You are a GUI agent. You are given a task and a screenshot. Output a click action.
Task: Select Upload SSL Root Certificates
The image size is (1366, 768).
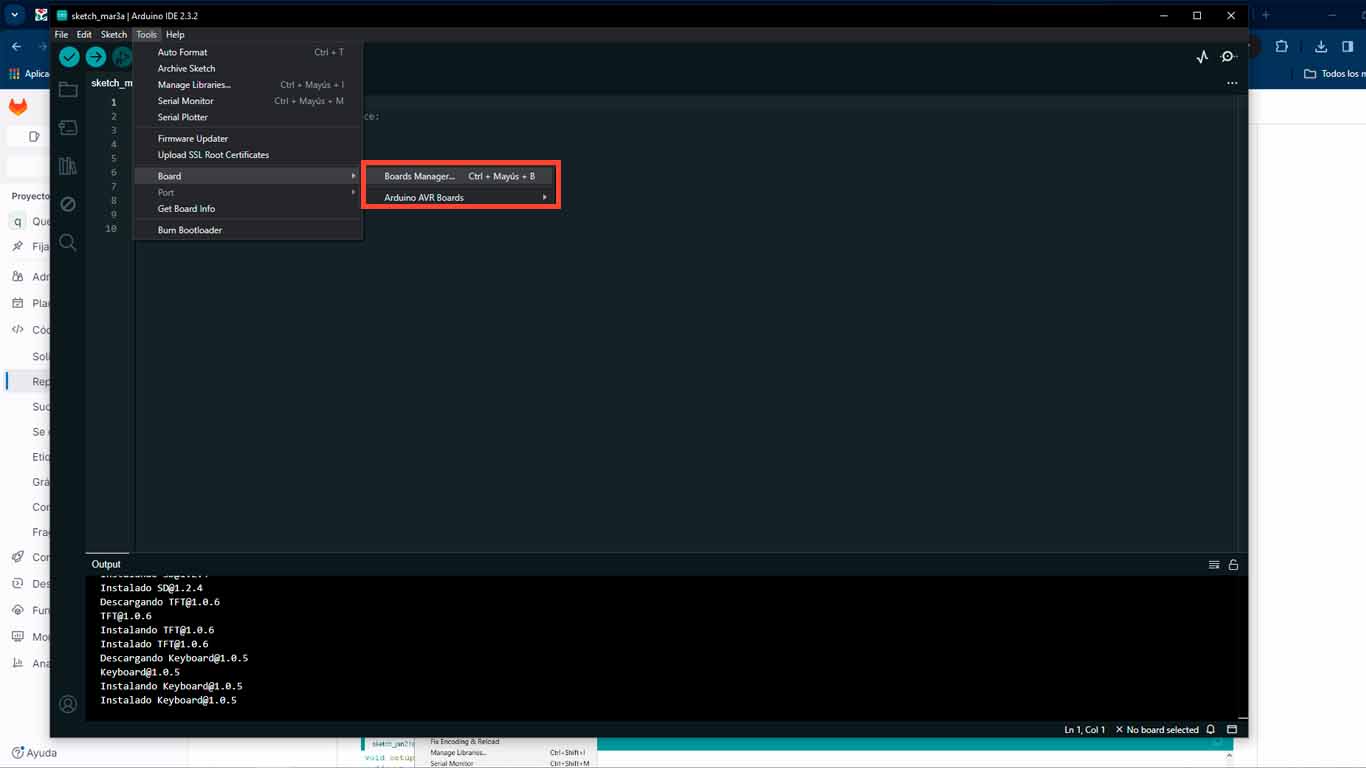[247, 155]
